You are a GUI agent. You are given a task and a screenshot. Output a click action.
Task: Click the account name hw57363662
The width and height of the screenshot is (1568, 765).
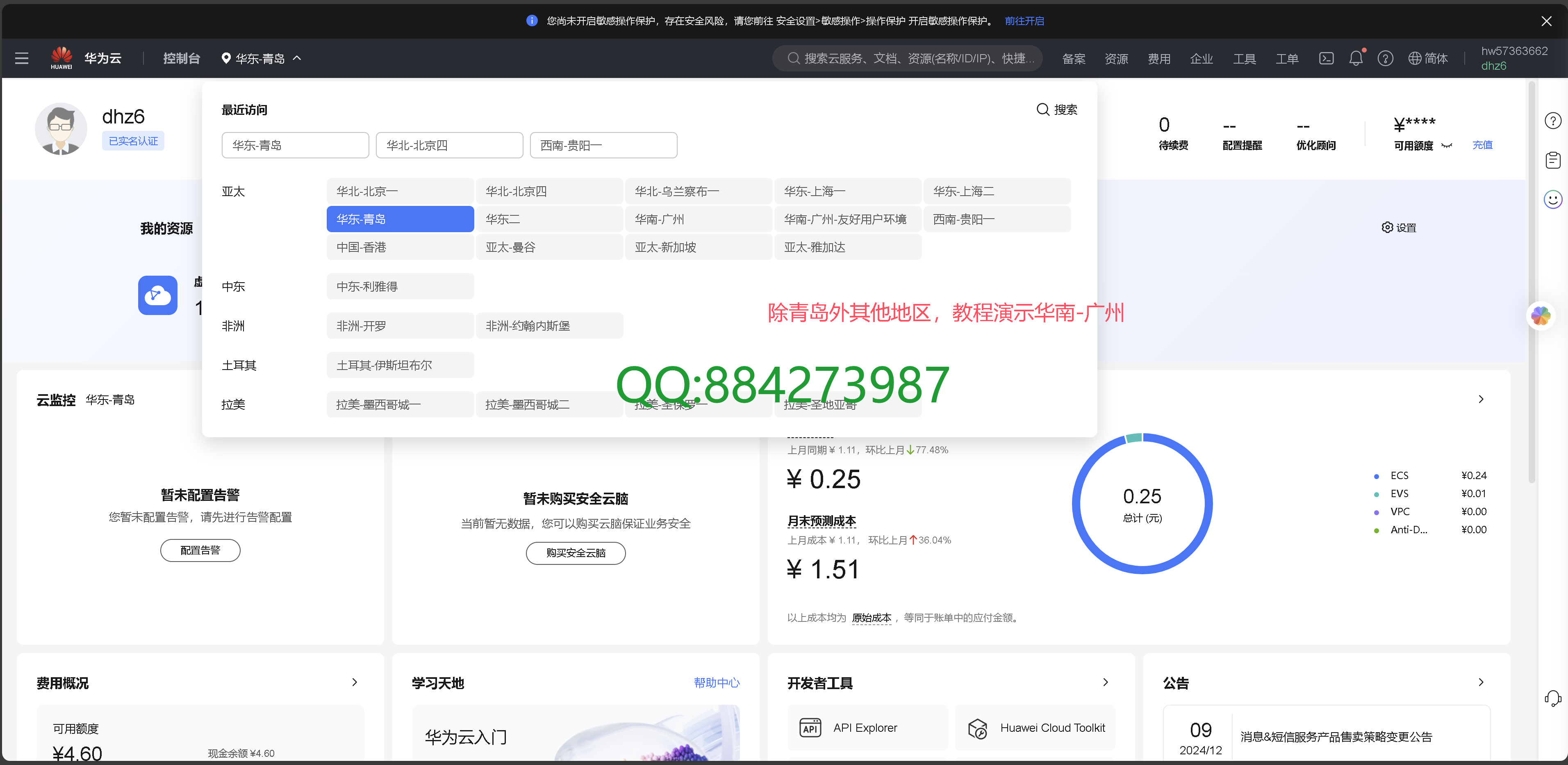[1514, 51]
